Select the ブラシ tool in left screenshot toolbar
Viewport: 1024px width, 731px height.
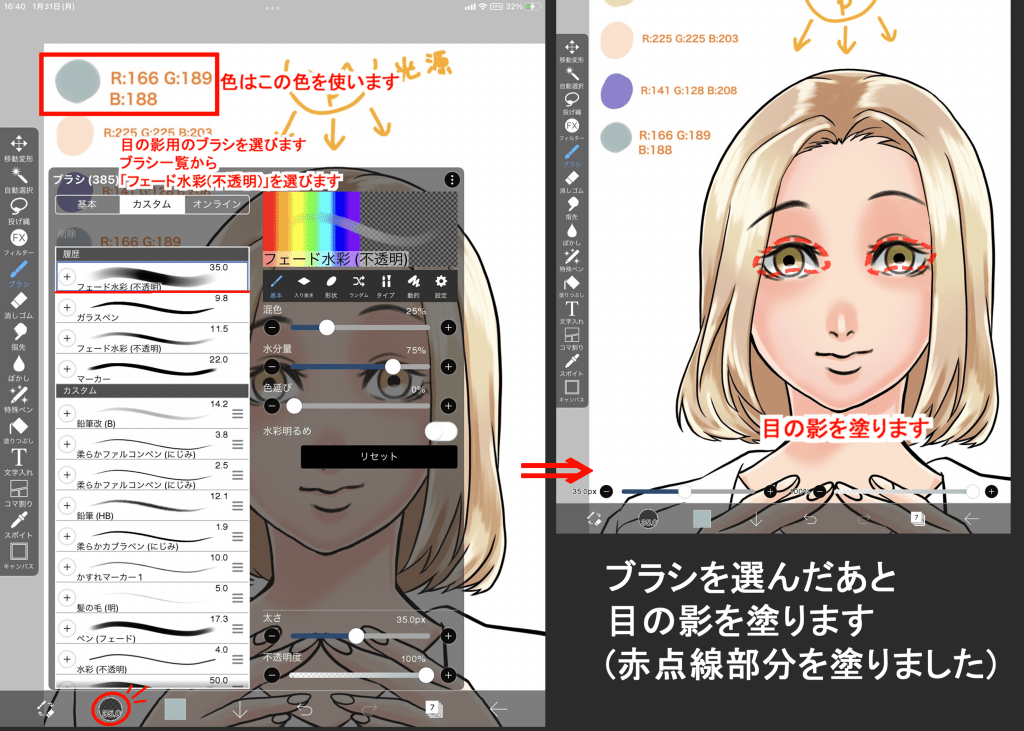tap(18, 273)
